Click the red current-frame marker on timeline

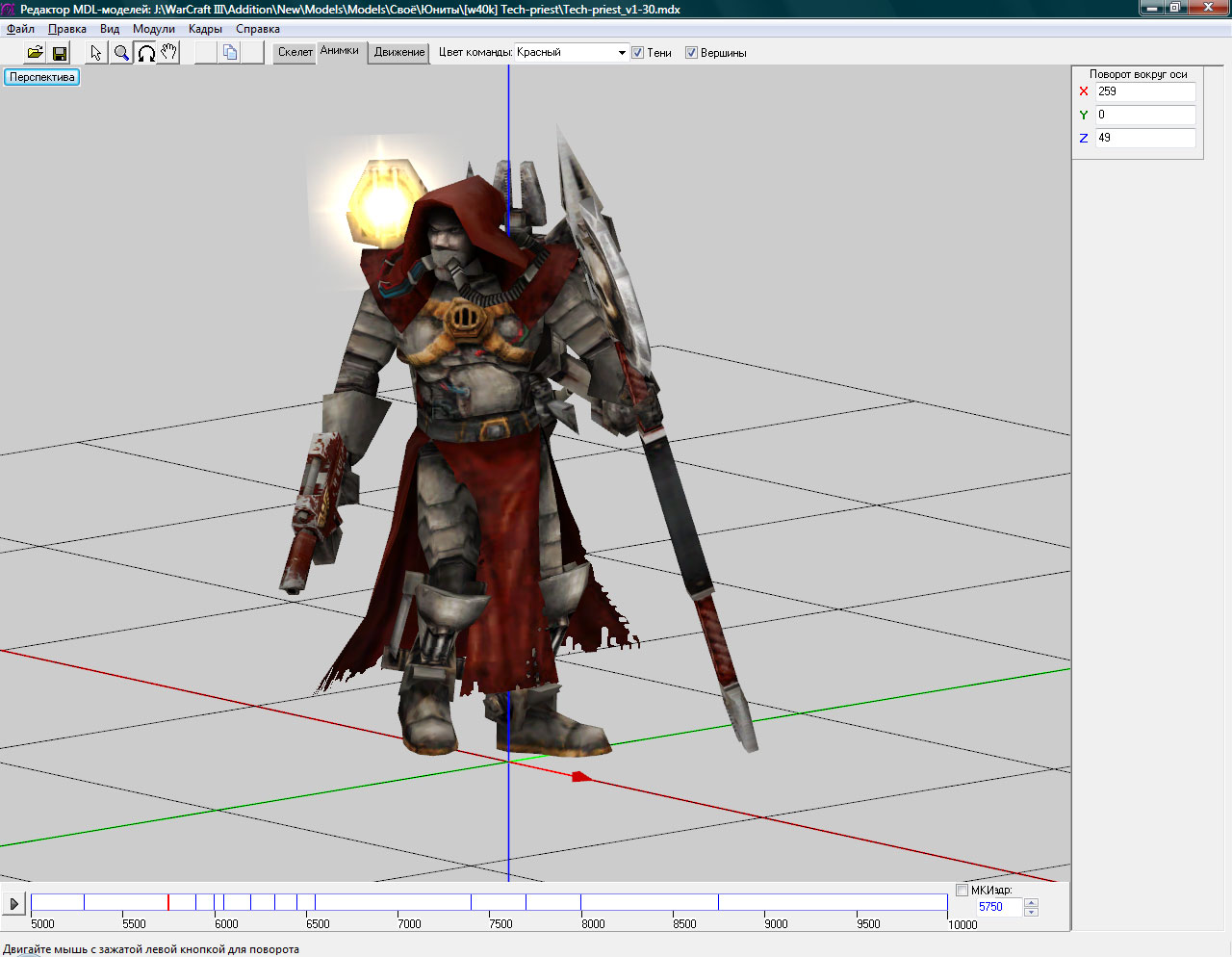click(168, 902)
